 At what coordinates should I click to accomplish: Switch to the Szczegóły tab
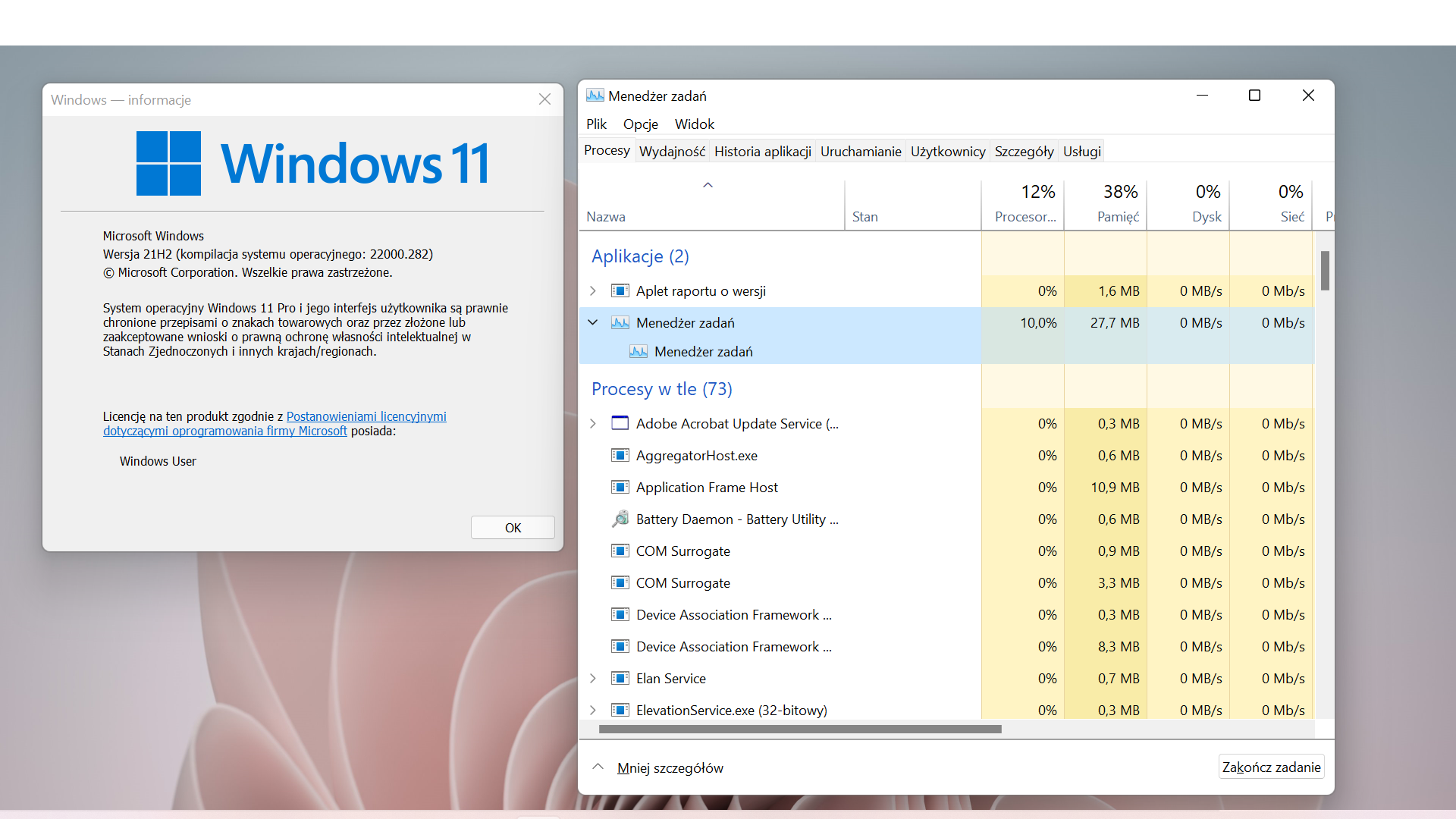(x=1025, y=152)
